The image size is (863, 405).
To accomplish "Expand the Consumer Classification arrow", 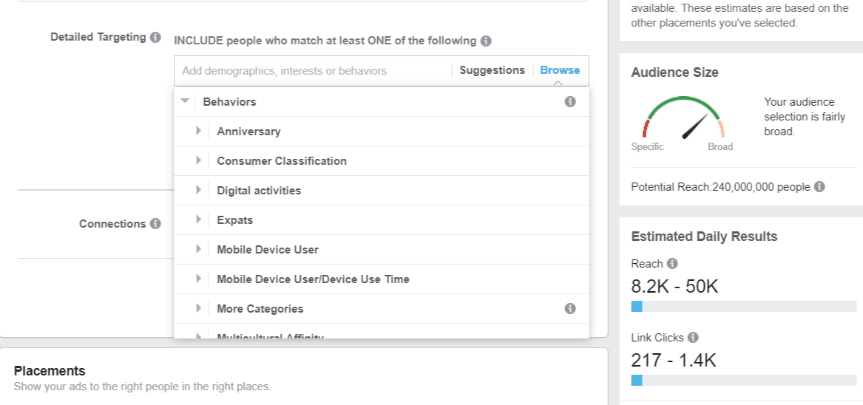I will point(199,161).
